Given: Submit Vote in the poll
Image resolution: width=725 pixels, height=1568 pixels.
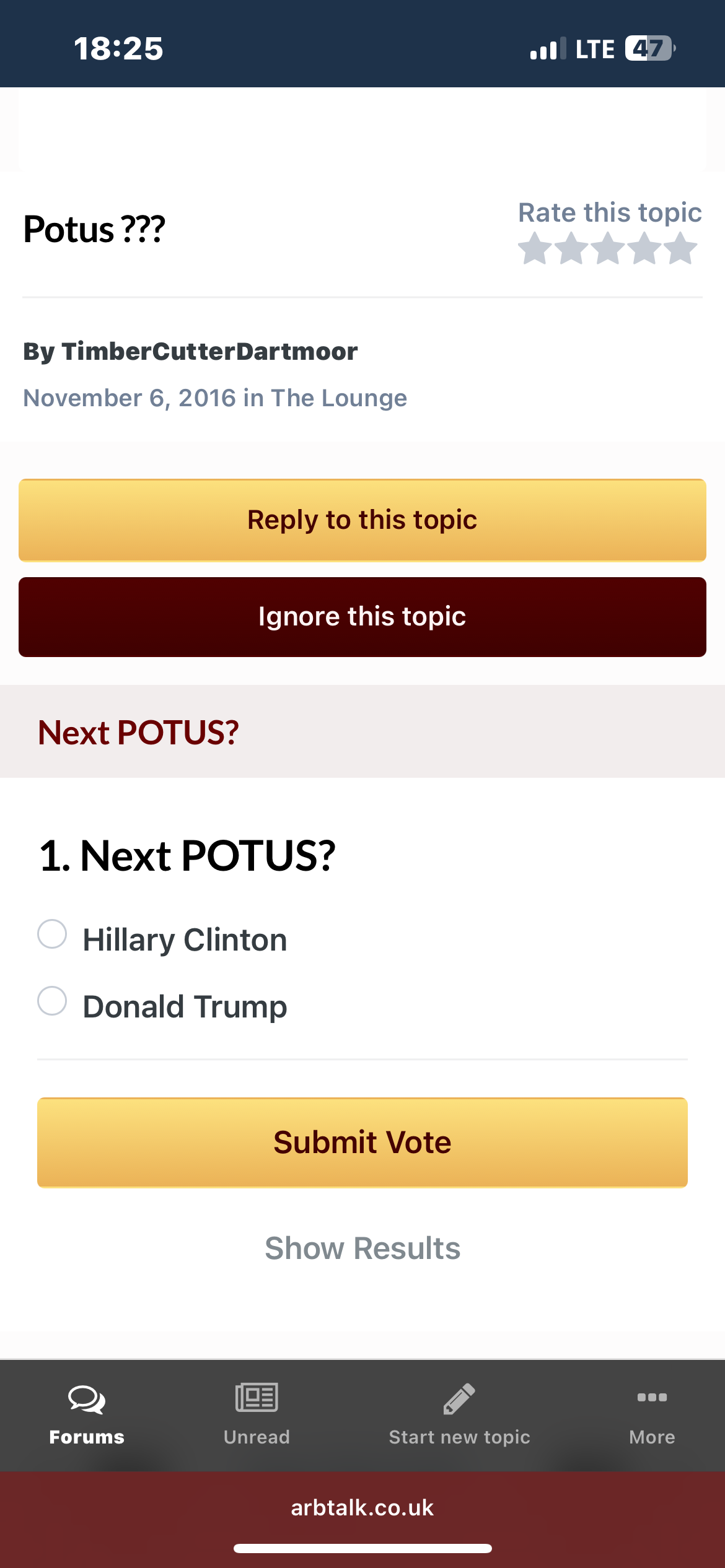Looking at the screenshot, I should point(362,1143).
